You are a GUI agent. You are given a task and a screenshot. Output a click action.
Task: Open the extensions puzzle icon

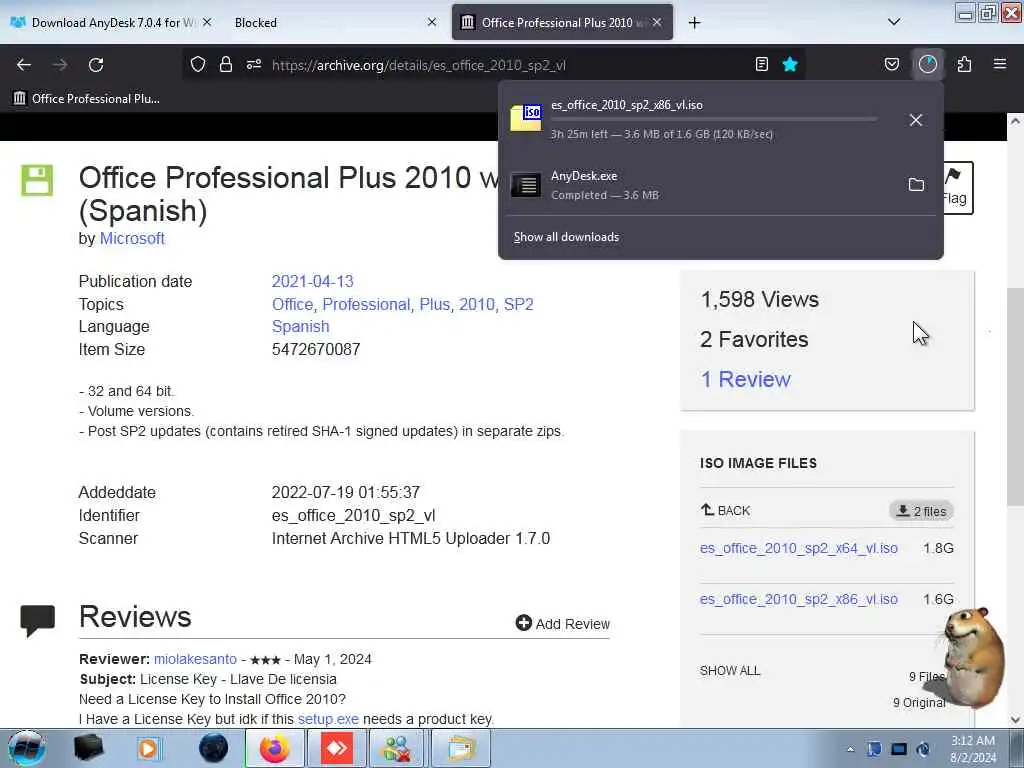[964, 64]
